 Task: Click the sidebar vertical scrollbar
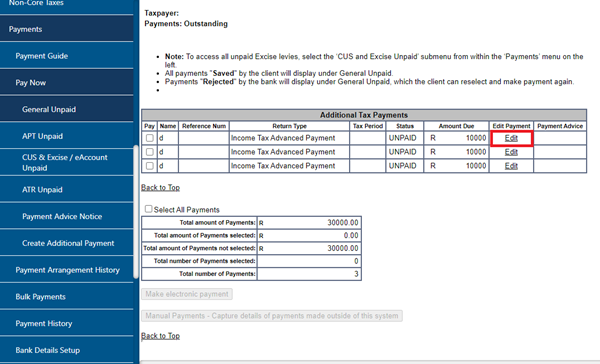[x=135, y=212]
